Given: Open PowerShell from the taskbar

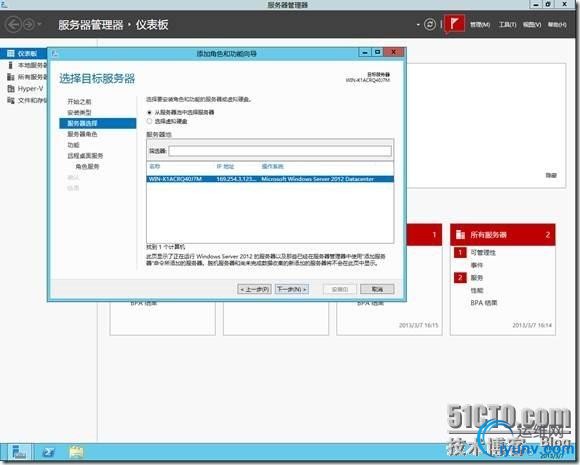Looking at the screenshot, I should click(48, 452).
